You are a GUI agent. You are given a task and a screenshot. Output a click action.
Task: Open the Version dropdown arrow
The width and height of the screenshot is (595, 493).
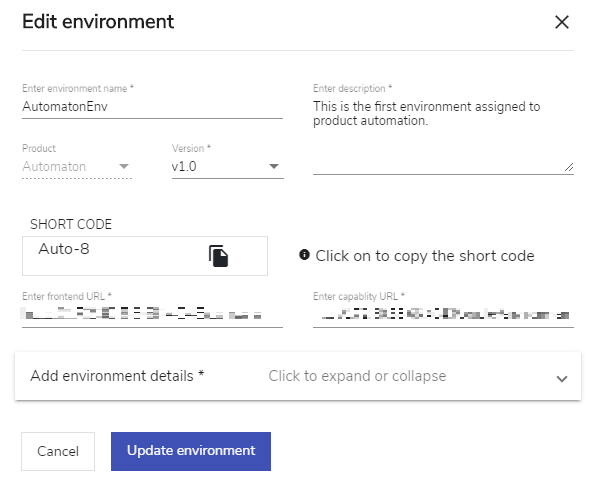click(274, 166)
